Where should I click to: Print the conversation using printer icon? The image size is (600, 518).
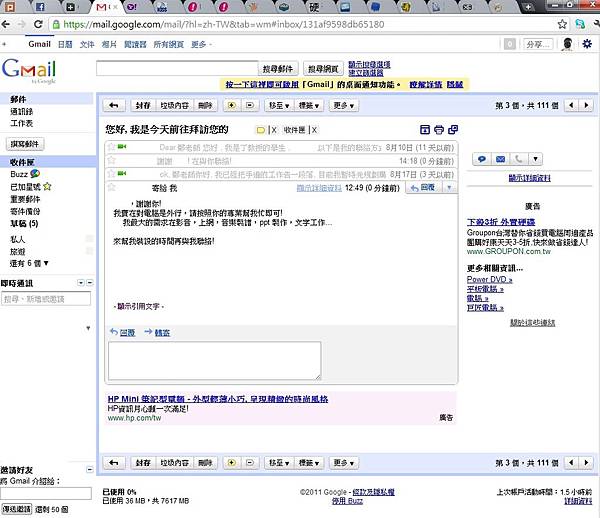(x=439, y=130)
